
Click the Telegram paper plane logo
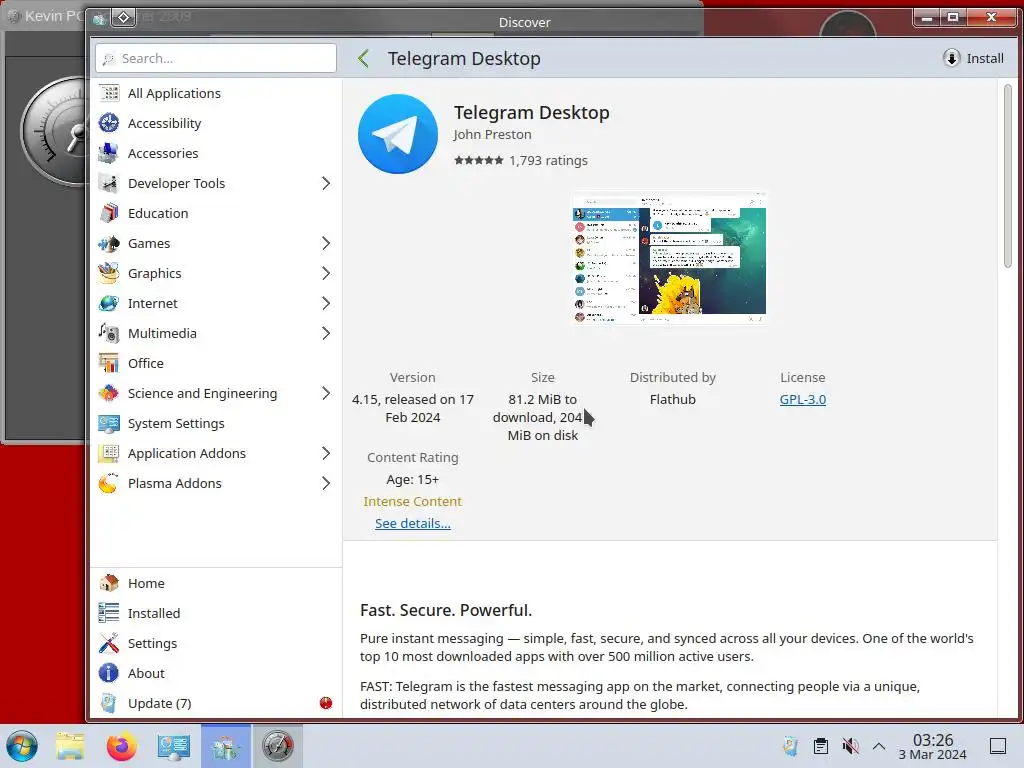tap(398, 134)
